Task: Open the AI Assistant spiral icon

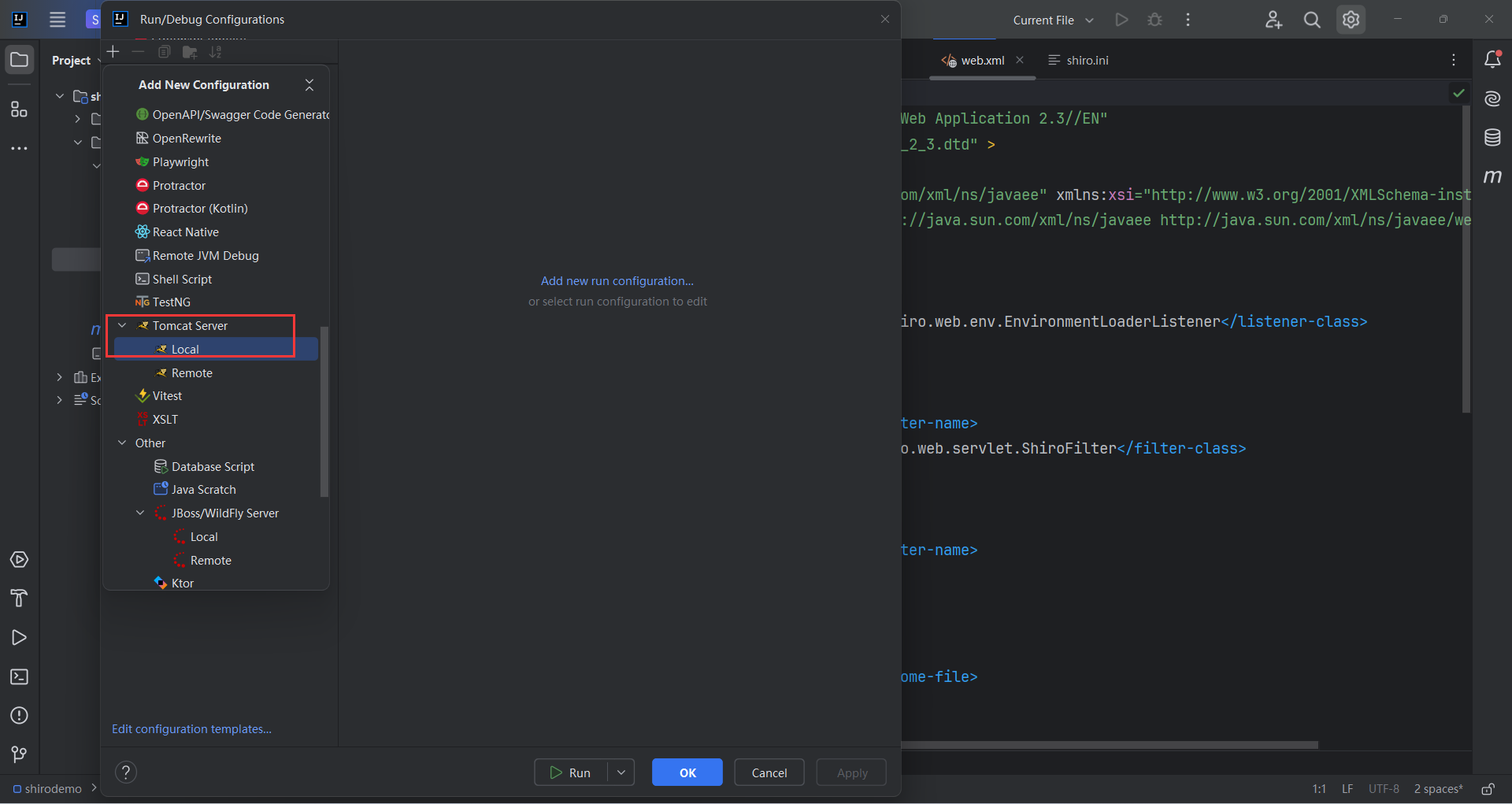Action: click(x=1492, y=98)
